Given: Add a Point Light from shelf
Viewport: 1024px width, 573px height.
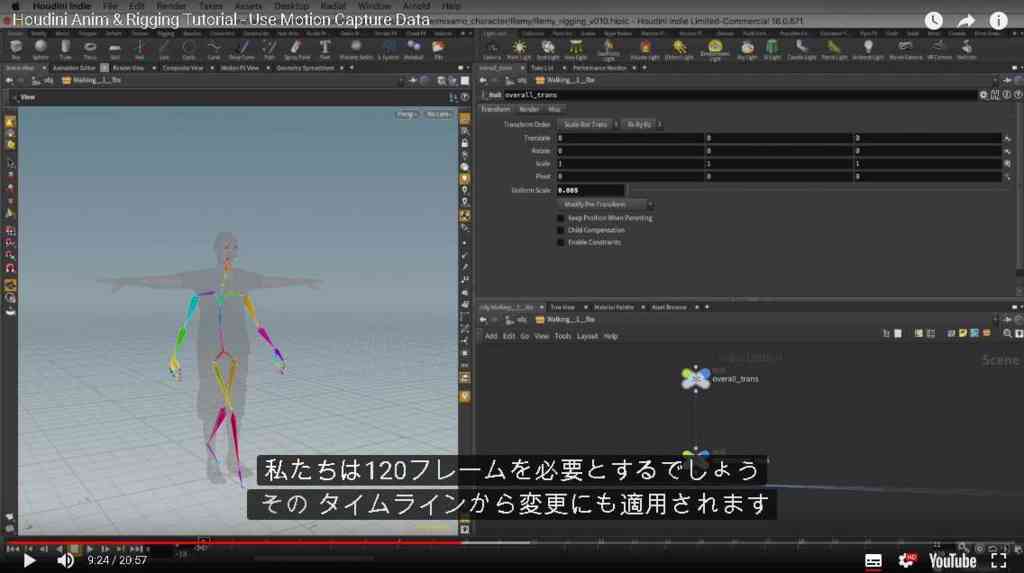Looking at the screenshot, I should point(519,48).
